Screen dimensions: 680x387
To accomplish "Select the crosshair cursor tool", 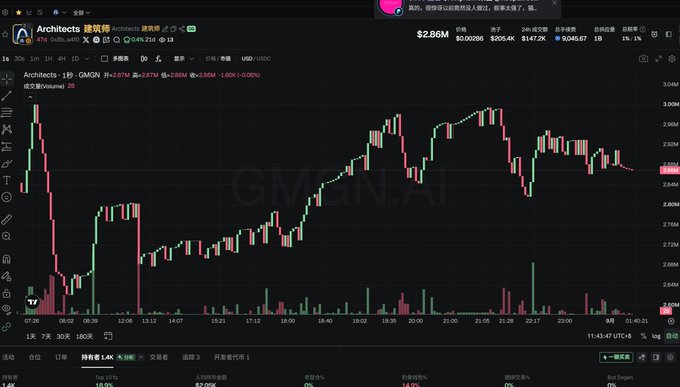I will (7, 79).
